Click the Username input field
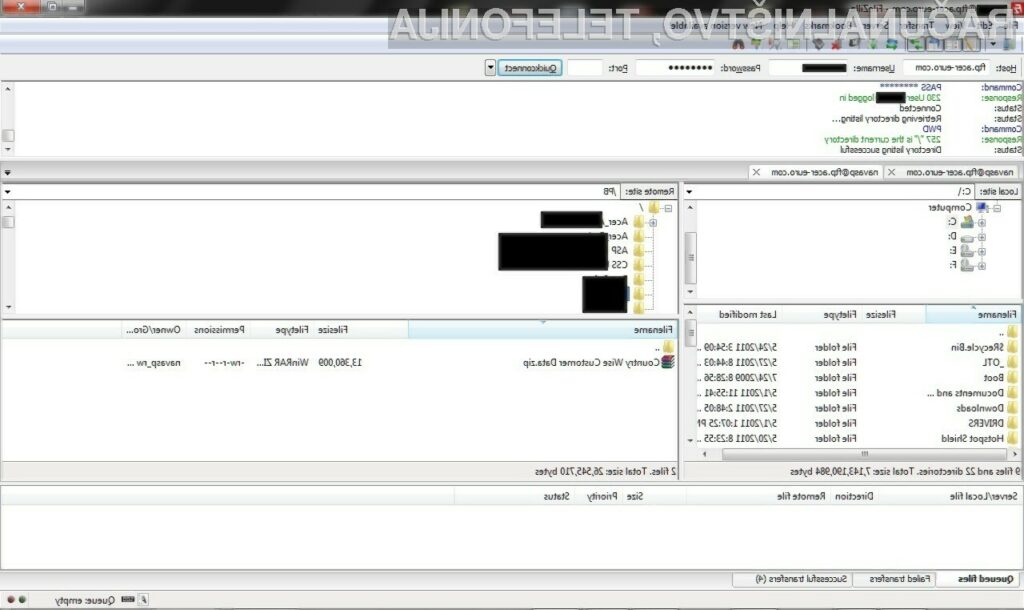This screenshot has height=610, width=1024. pyautogui.click(x=807, y=67)
